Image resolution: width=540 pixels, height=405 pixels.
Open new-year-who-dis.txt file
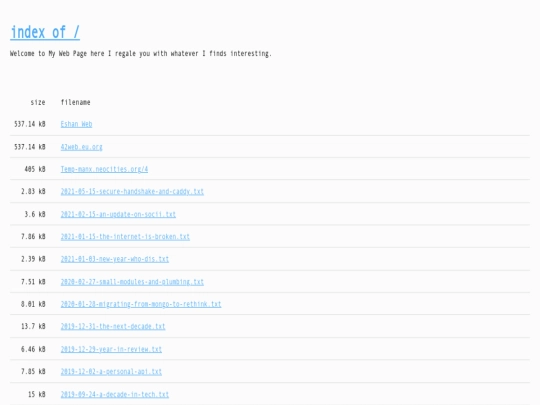pos(115,259)
